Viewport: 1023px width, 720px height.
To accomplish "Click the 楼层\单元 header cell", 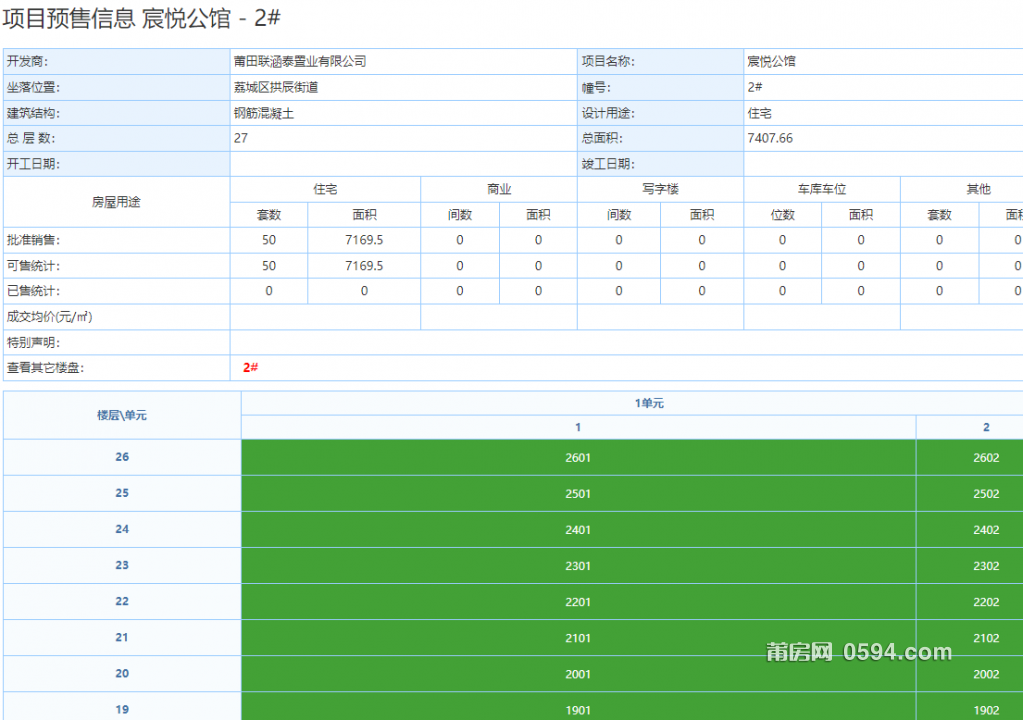I will 122,415.
